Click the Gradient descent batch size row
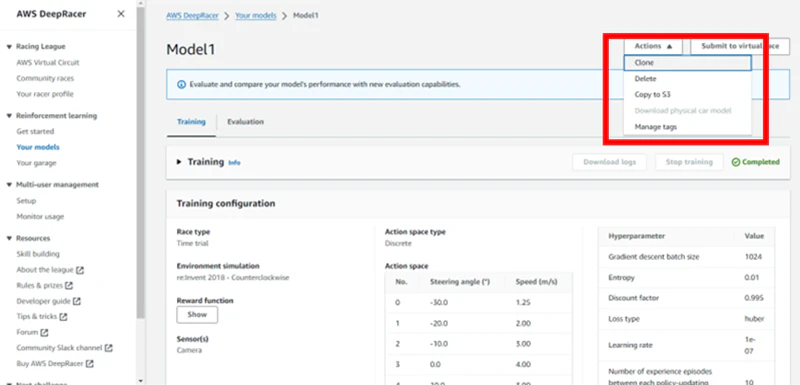This screenshot has width=800, height=385. pyautogui.click(x=686, y=257)
